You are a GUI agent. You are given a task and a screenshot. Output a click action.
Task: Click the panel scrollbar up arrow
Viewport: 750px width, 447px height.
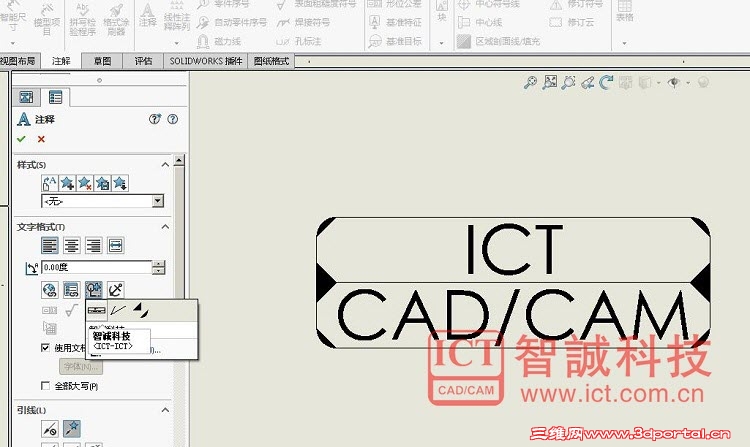[179, 160]
